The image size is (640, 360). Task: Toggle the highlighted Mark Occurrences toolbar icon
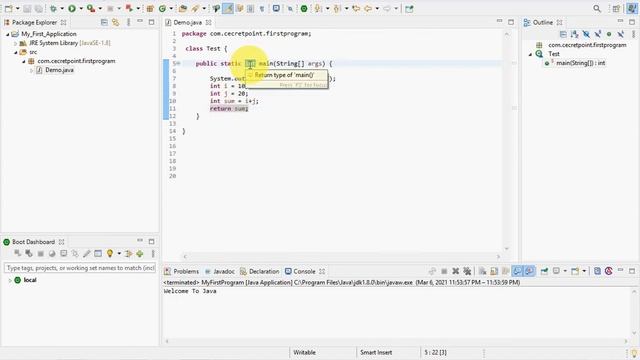(x=228, y=8)
